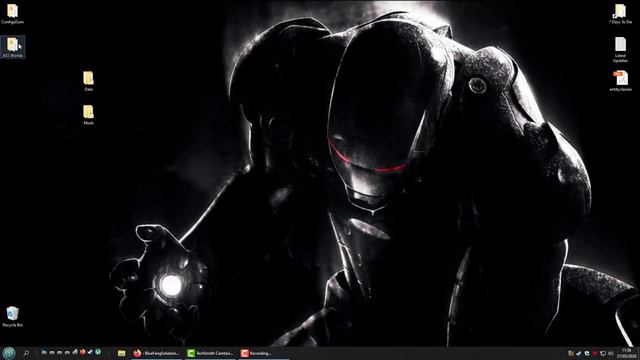Open the volume control in system tray
This screenshot has width=640, height=360.
tap(611, 353)
